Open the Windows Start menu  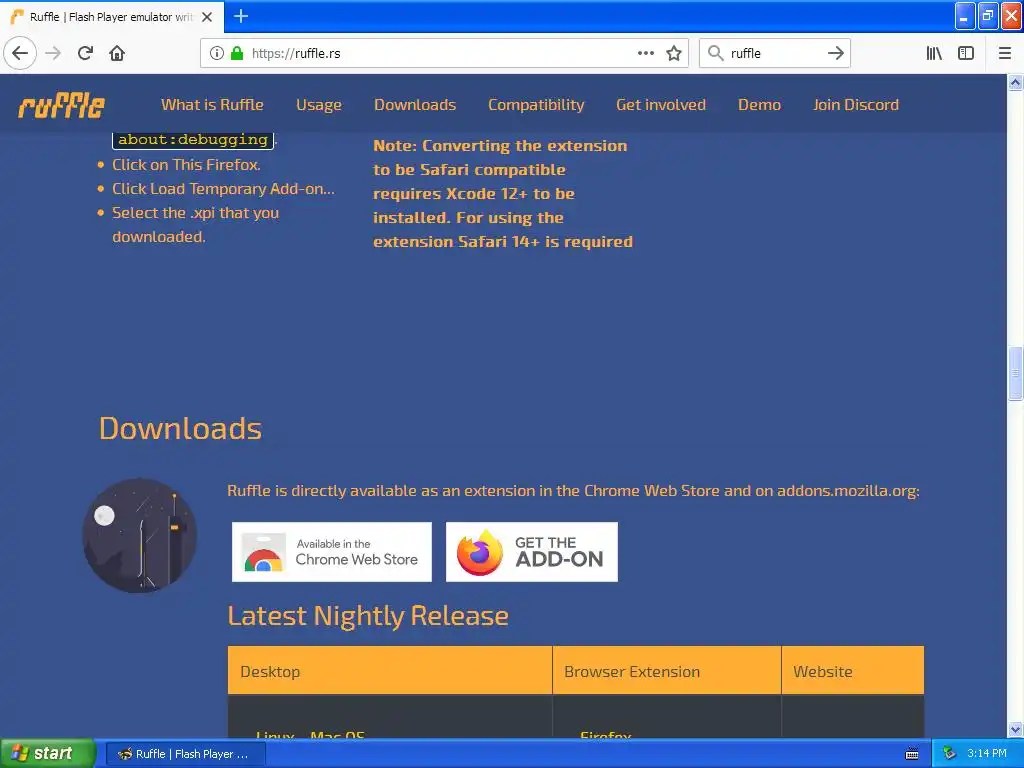tap(46, 754)
